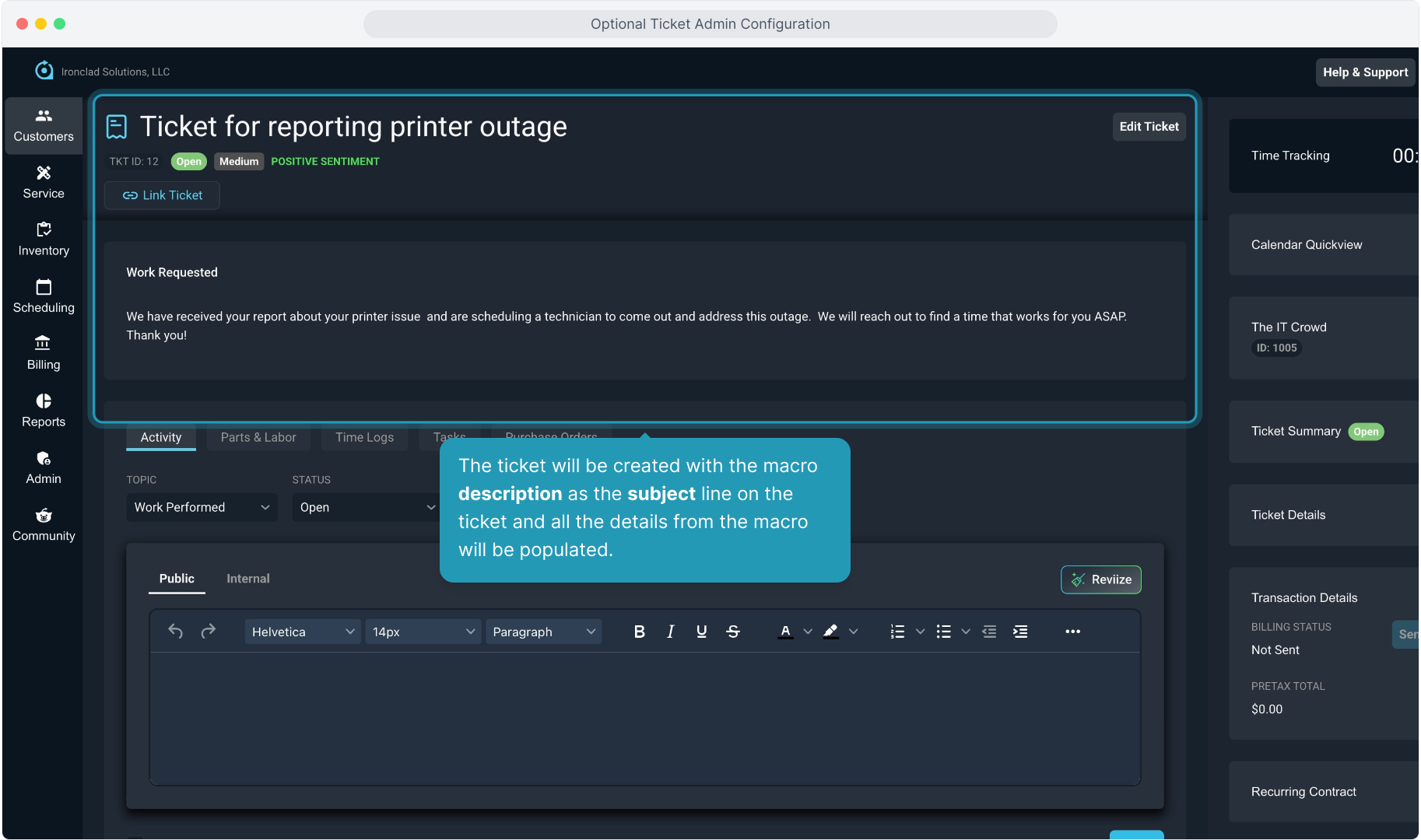The width and height of the screenshot is (1421, 840).
Task: Switch to the Parts & Labor tab
Action: (x=258, y=438)
